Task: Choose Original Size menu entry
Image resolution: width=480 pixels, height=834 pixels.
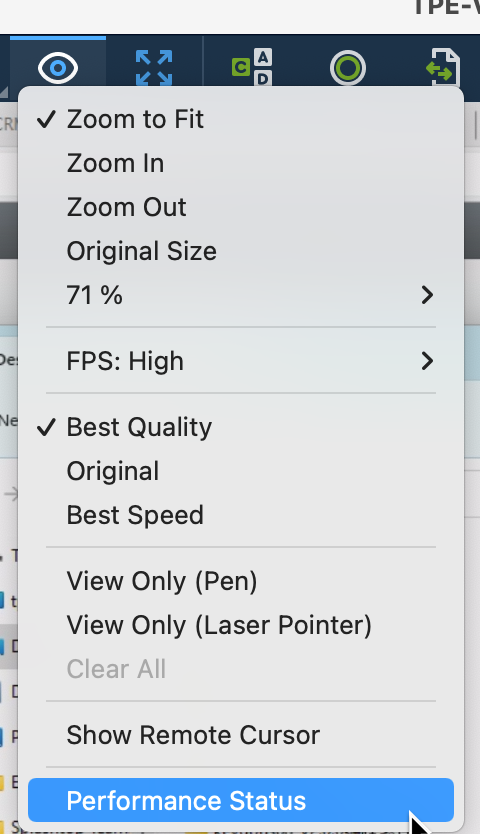Action: [241, 251]
